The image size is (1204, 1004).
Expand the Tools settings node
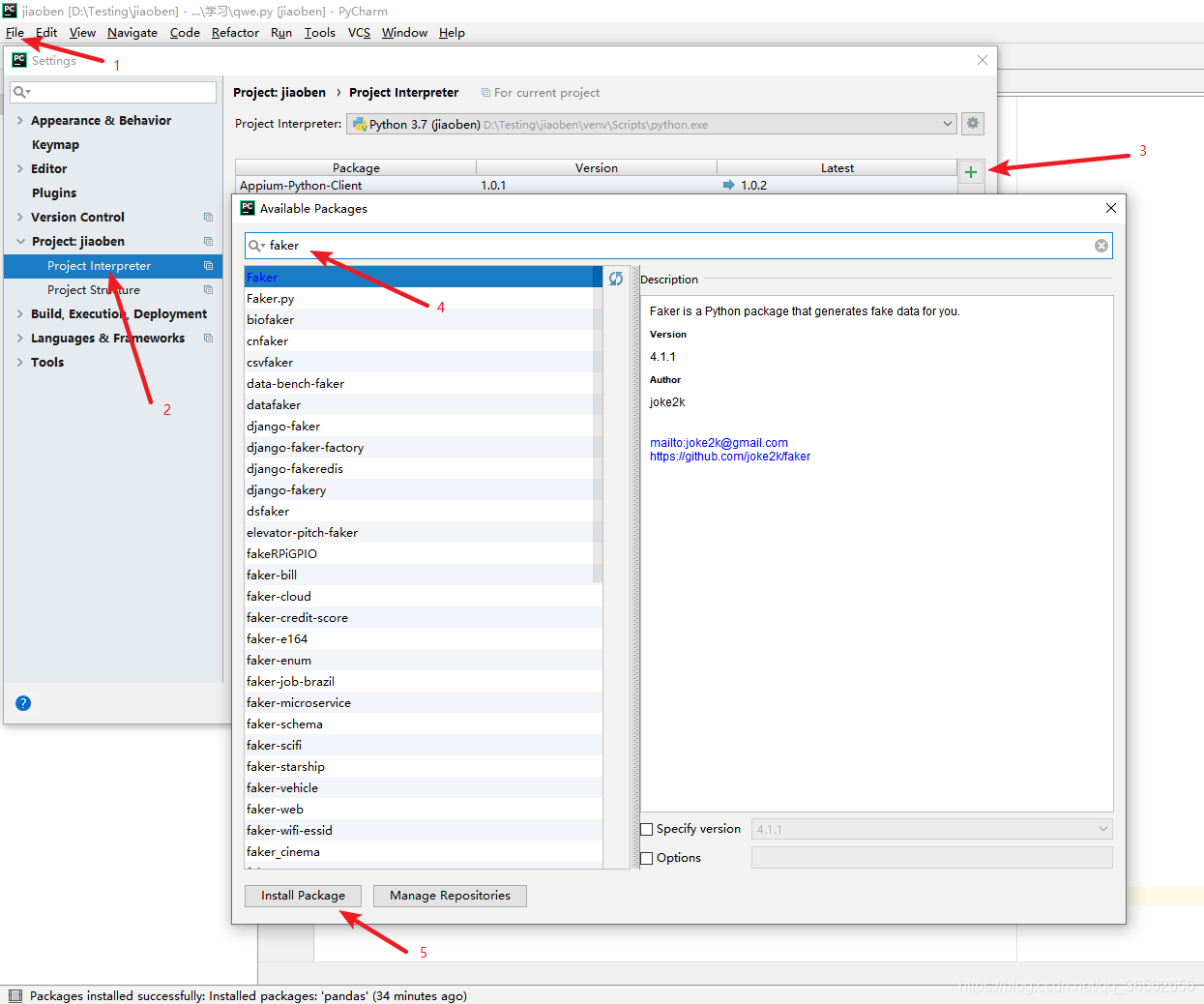[19, 363]
